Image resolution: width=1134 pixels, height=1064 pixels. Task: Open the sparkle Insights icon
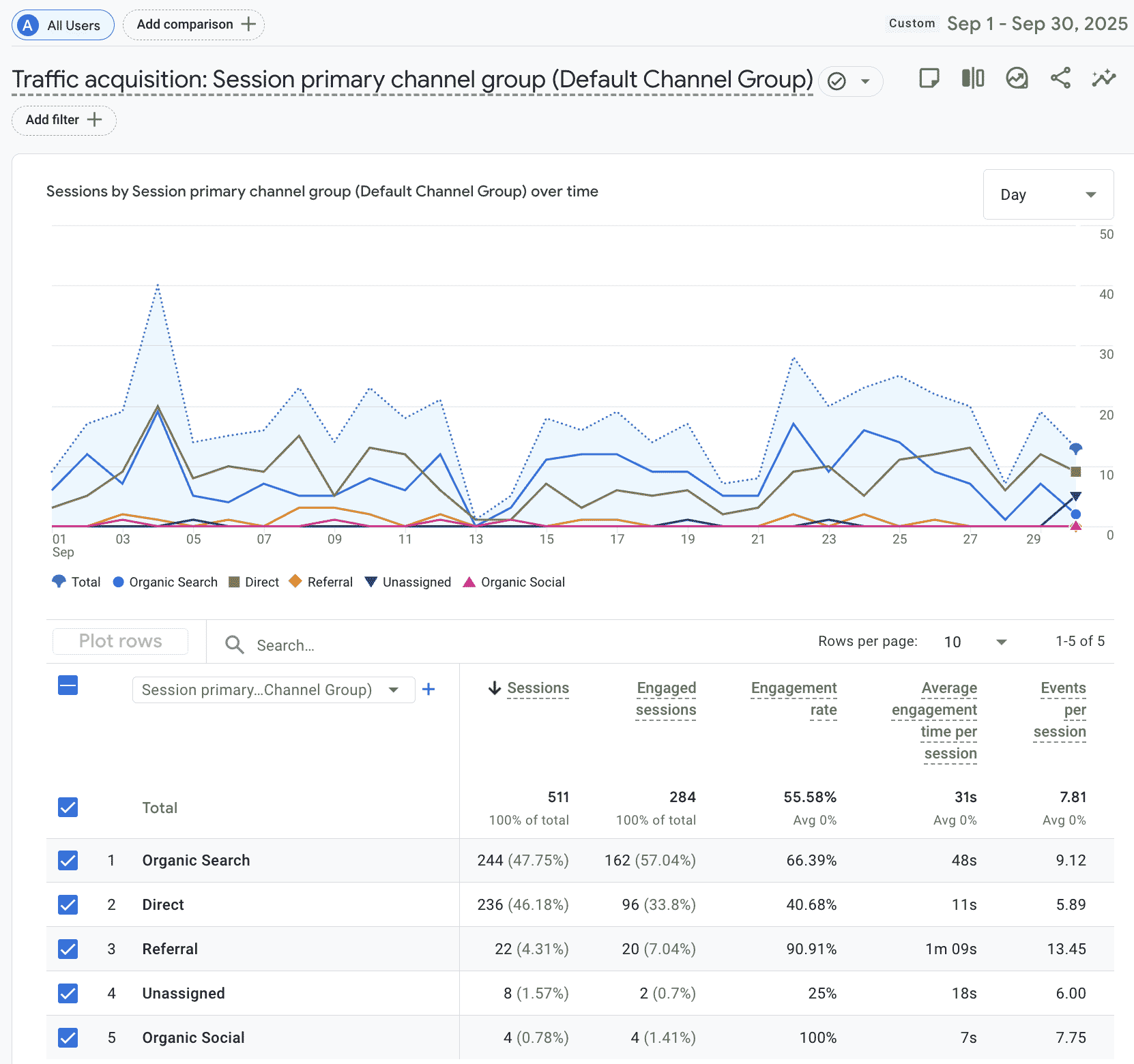pyautogui.click(x=1103, y=78)
